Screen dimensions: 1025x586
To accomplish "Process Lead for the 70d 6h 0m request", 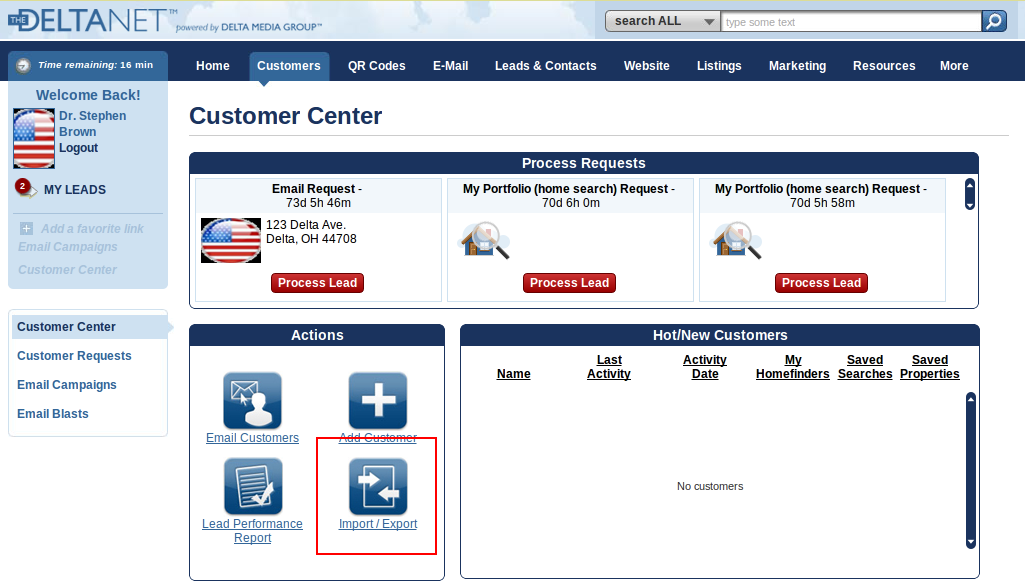I will click(x=569, y=283).
